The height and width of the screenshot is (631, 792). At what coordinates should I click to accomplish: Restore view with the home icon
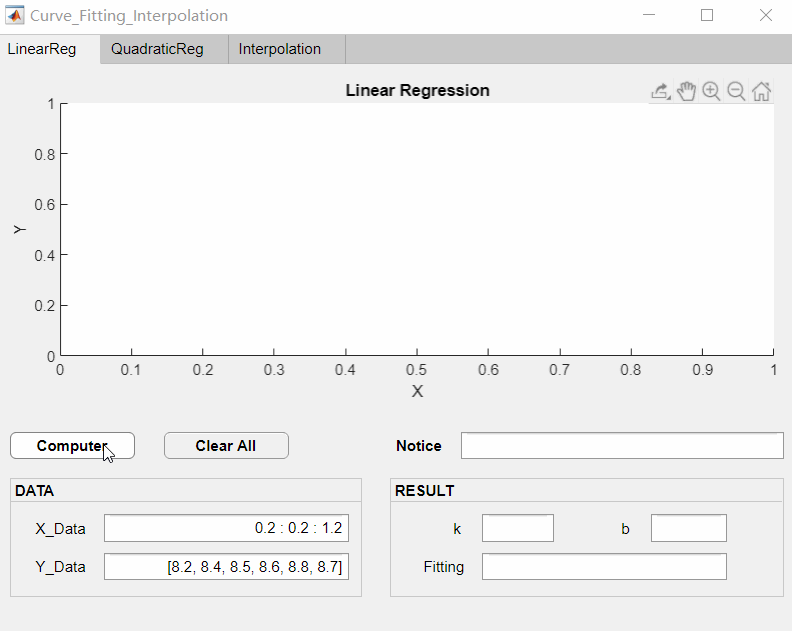[762, 91]
